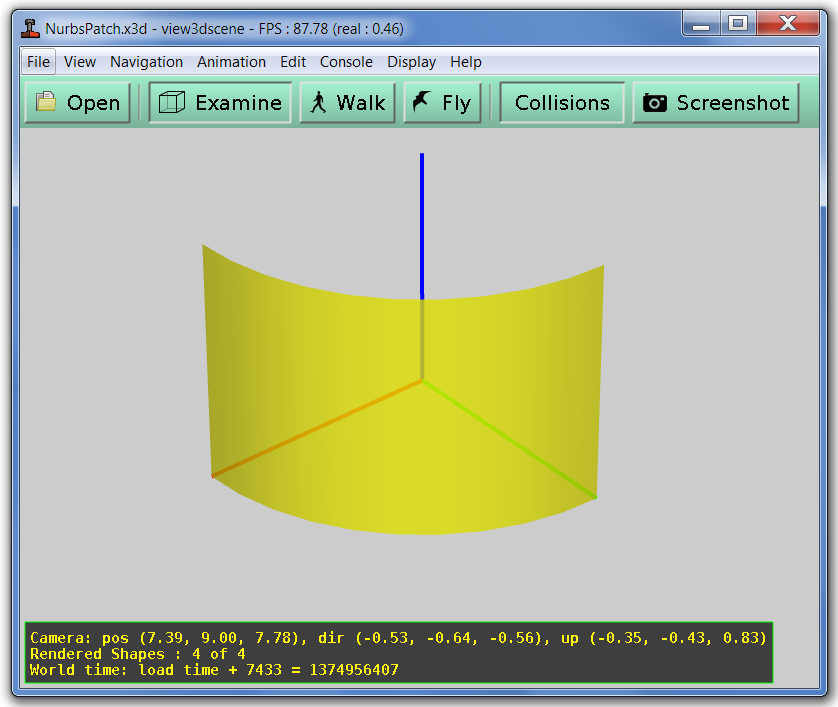
Task: Maximize the view3dscene window
Action: pyautogui.click(x=738, y=24)
